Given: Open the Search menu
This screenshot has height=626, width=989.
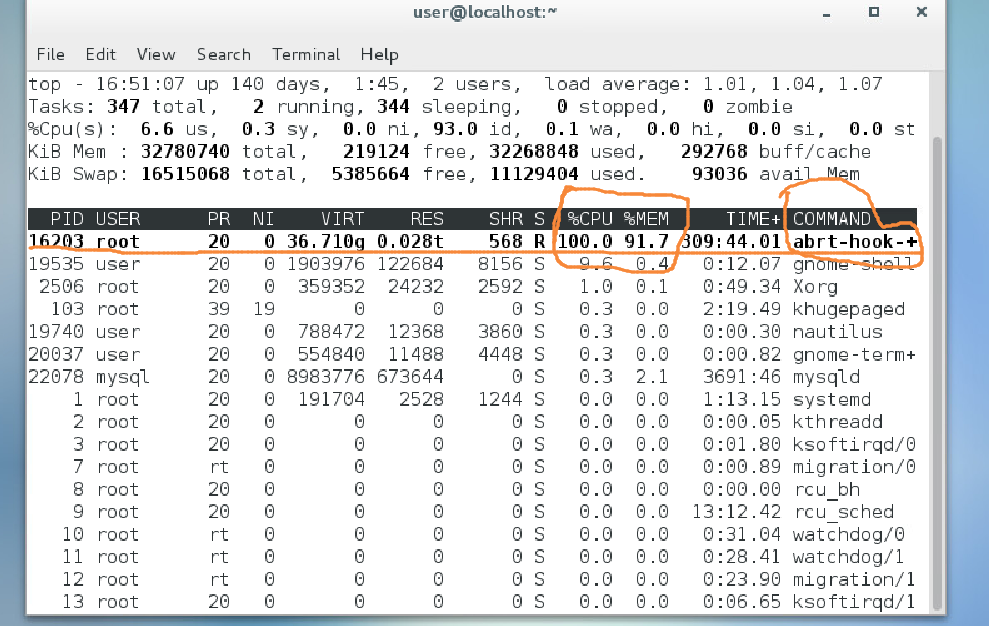Looking at the screenshot, I should coord(224,54).
